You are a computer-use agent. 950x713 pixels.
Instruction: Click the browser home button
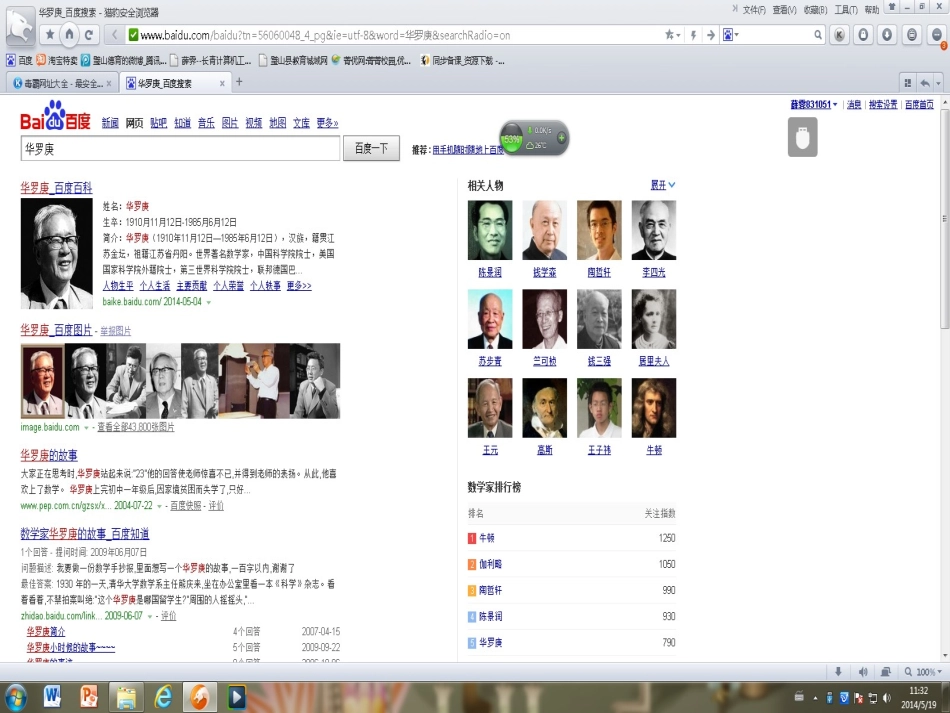(x=70, y=35)
